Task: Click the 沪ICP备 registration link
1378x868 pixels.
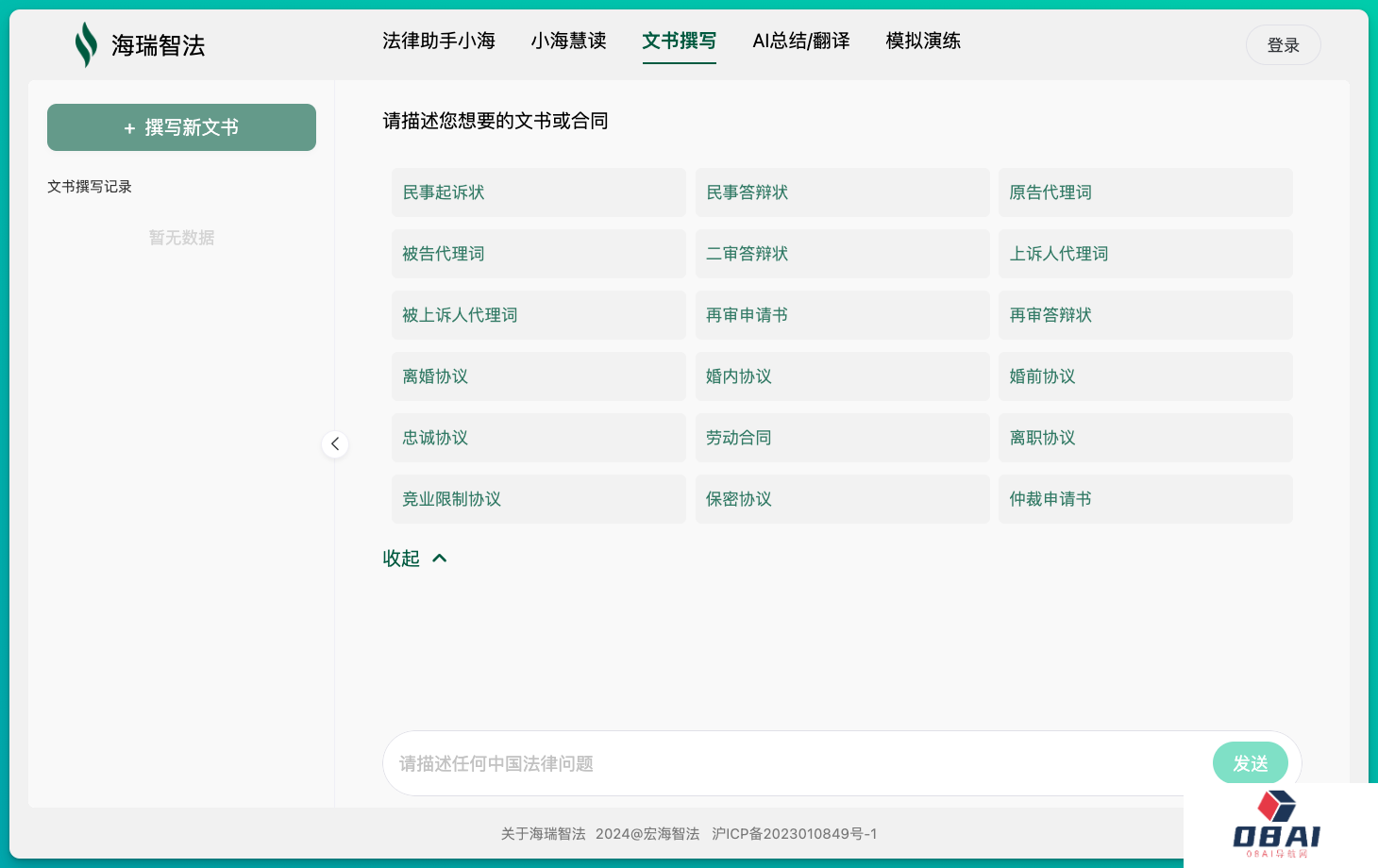Action: (x=794, y=834)
